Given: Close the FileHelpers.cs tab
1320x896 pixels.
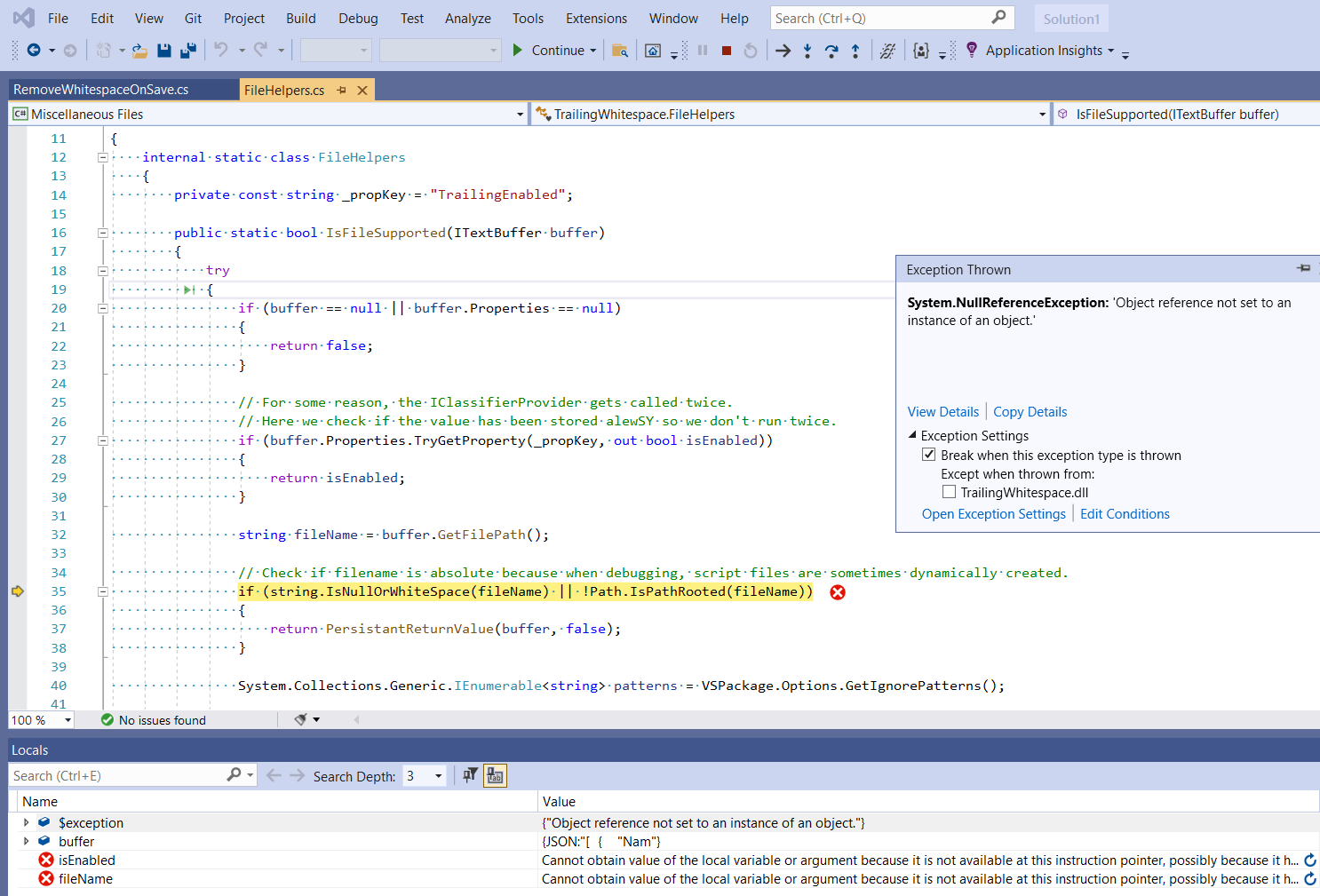Looking at the screenshot, I should 362,90.
